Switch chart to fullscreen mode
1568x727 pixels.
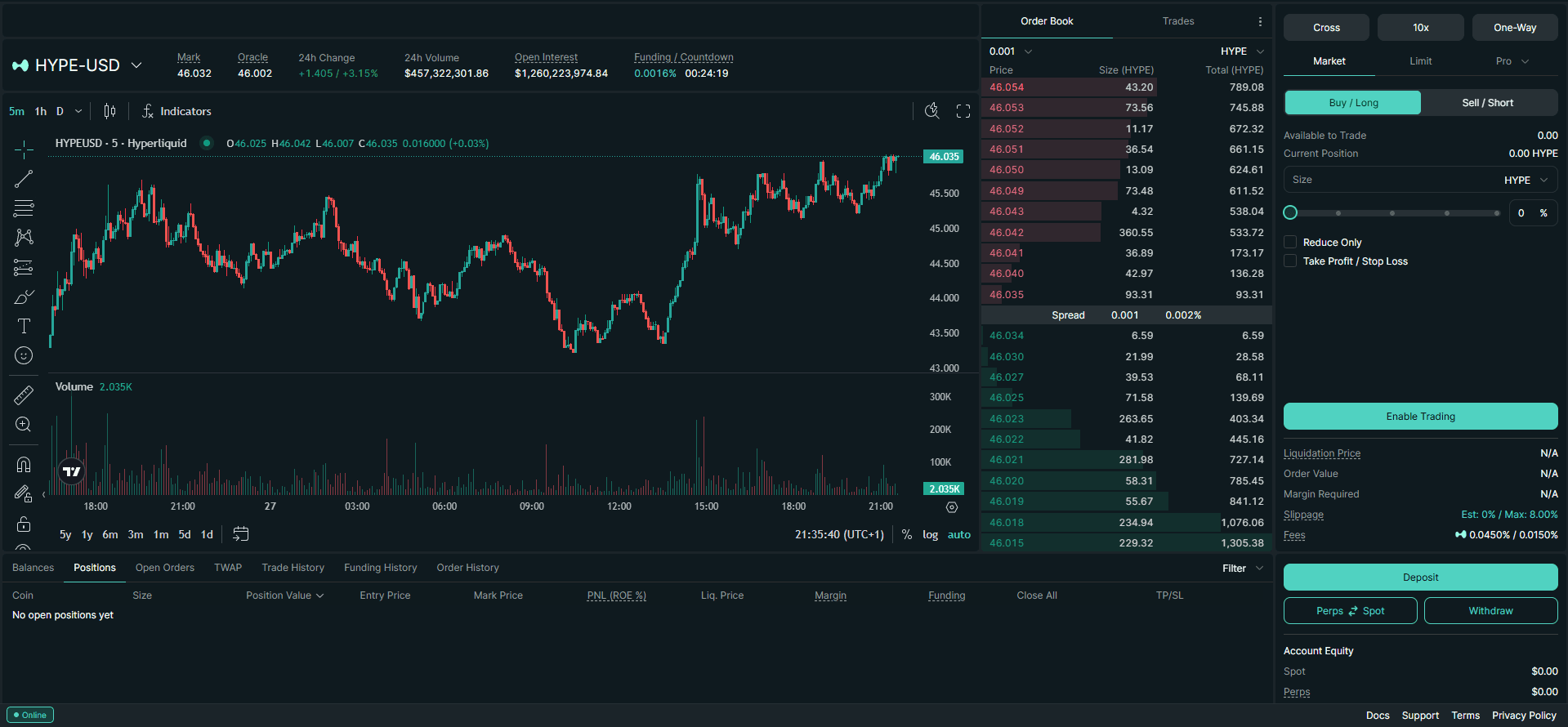point(963,111)
